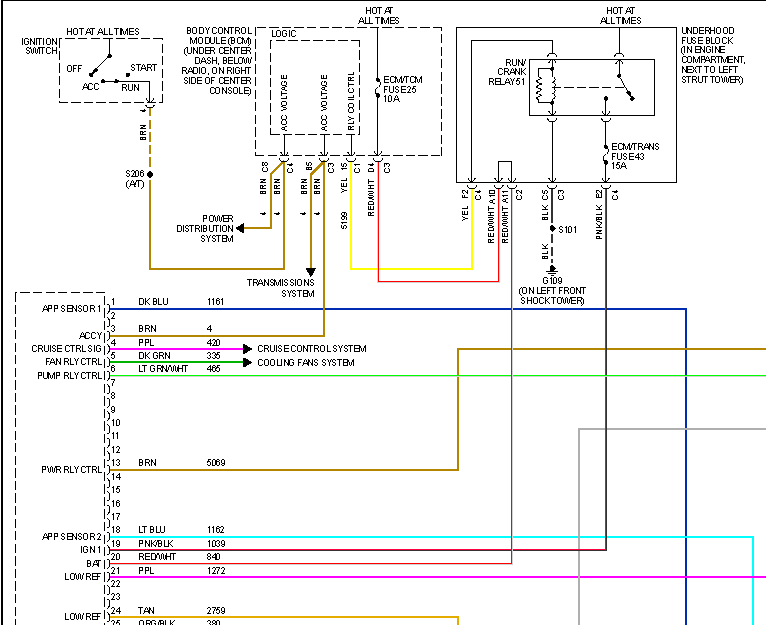Select the Transmissions System label
The image size is (766, 625).
[x=281, y=288]
